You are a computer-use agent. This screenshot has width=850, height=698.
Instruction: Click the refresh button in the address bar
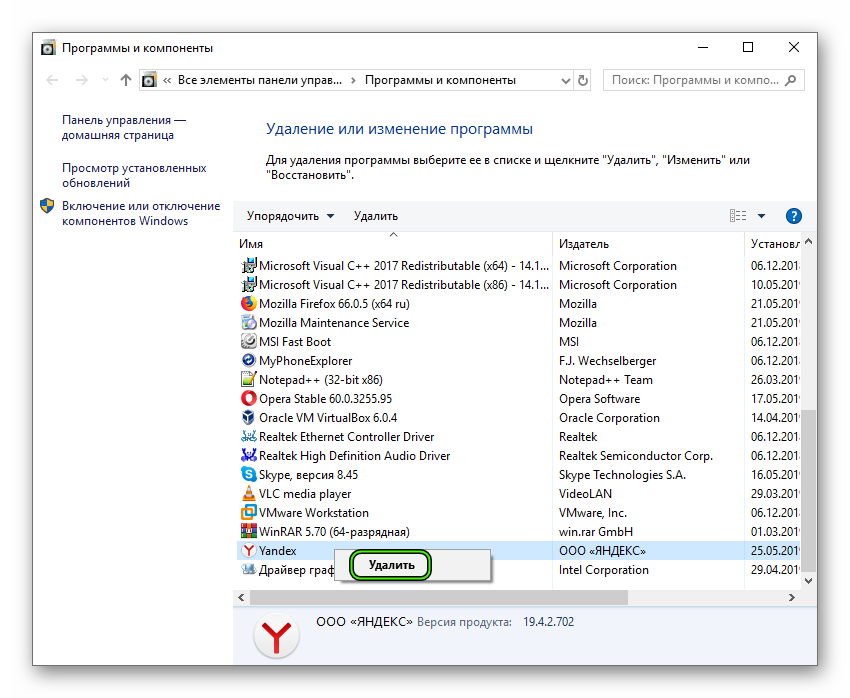coord(583,80)
